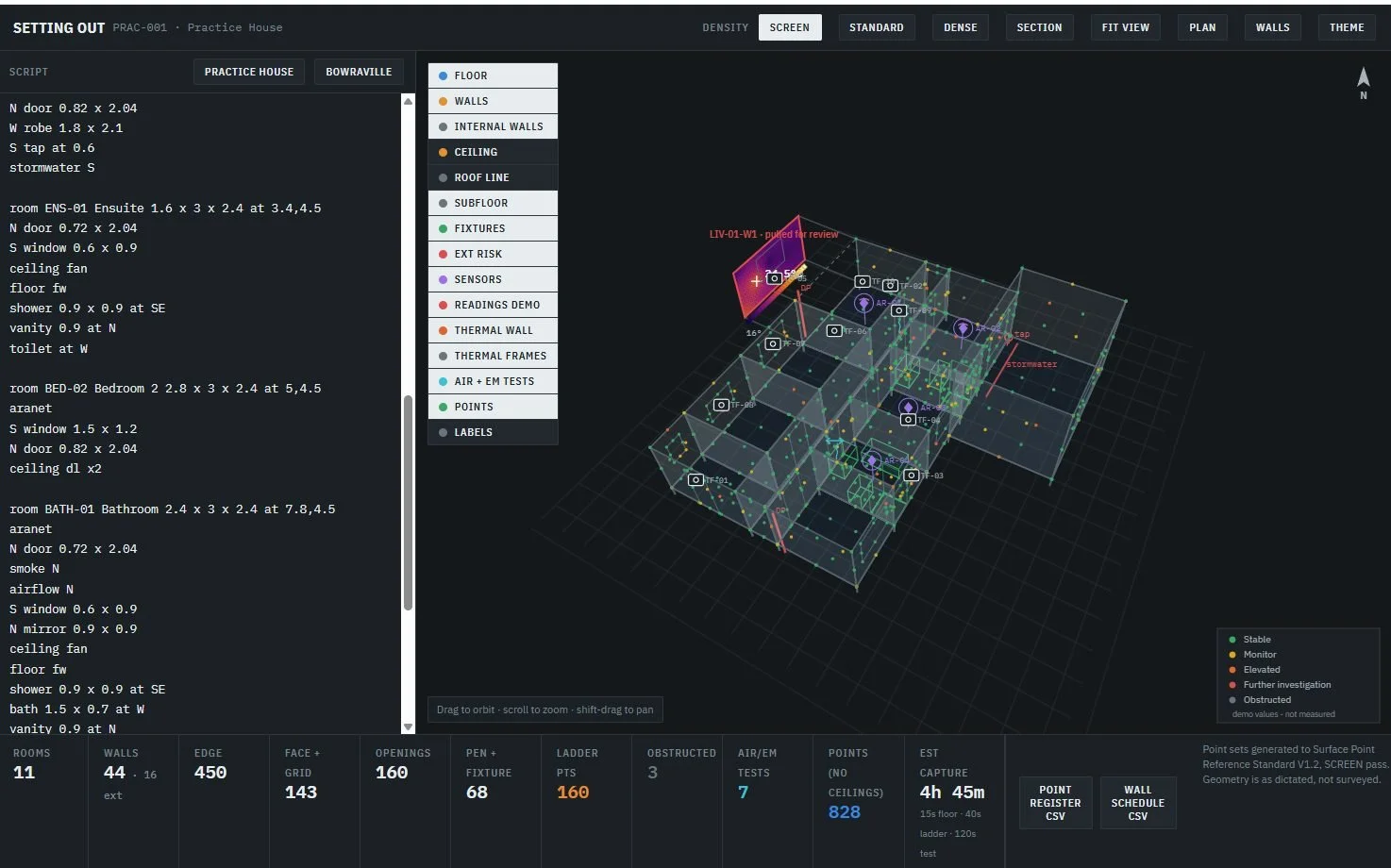Show the Roof Line layer
This screenshot has height=868, width=1391.
click(493, 177)
